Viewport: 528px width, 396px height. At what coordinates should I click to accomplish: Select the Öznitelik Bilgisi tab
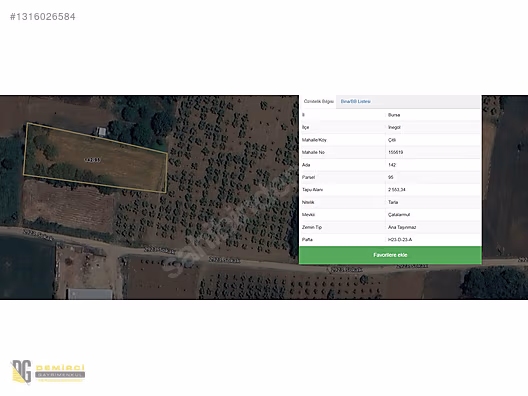click(318, 101)
